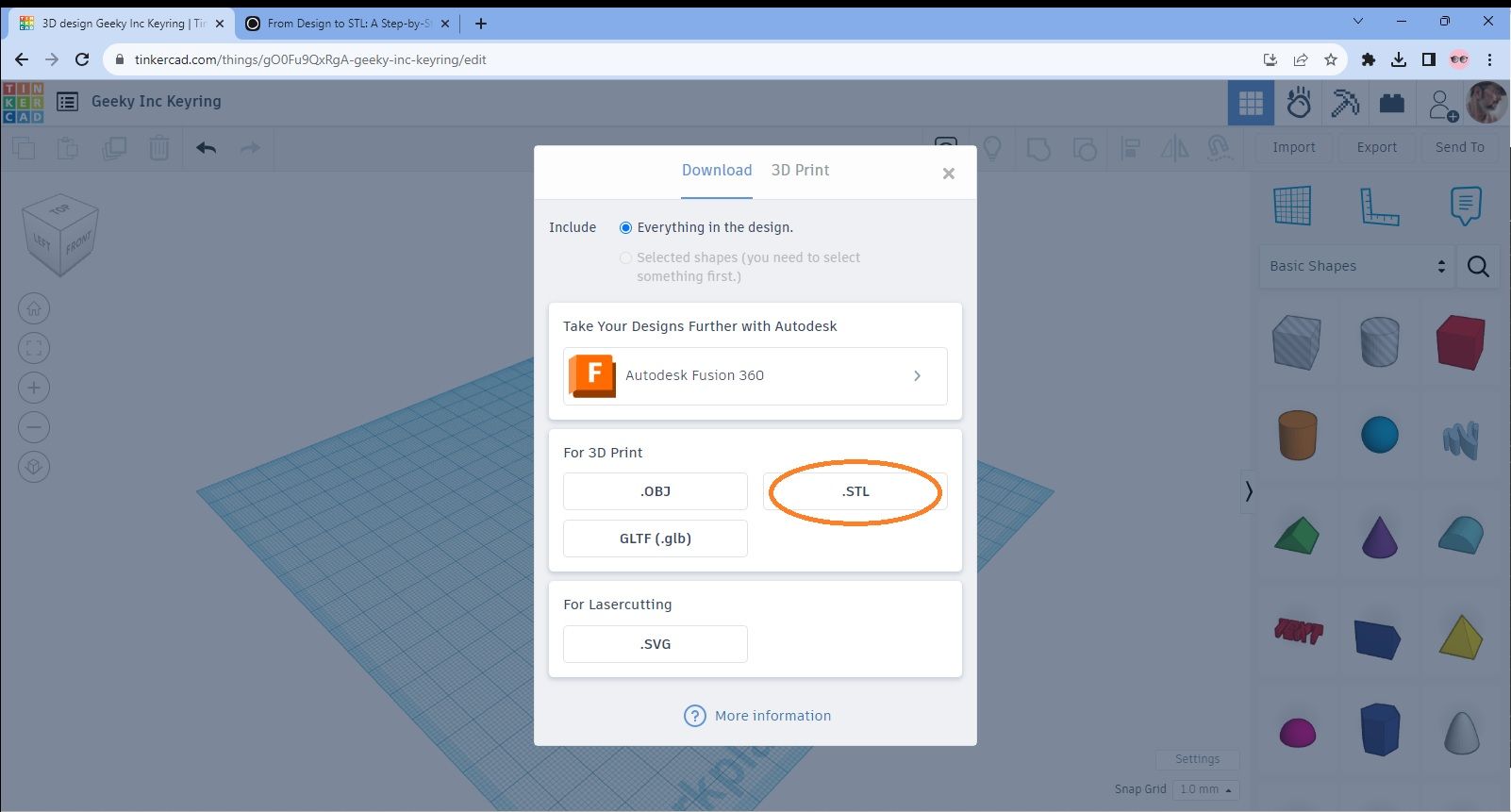Select the yellow Pyramid shape
Screen dimensions: 1511x812
coord(1461,637)
